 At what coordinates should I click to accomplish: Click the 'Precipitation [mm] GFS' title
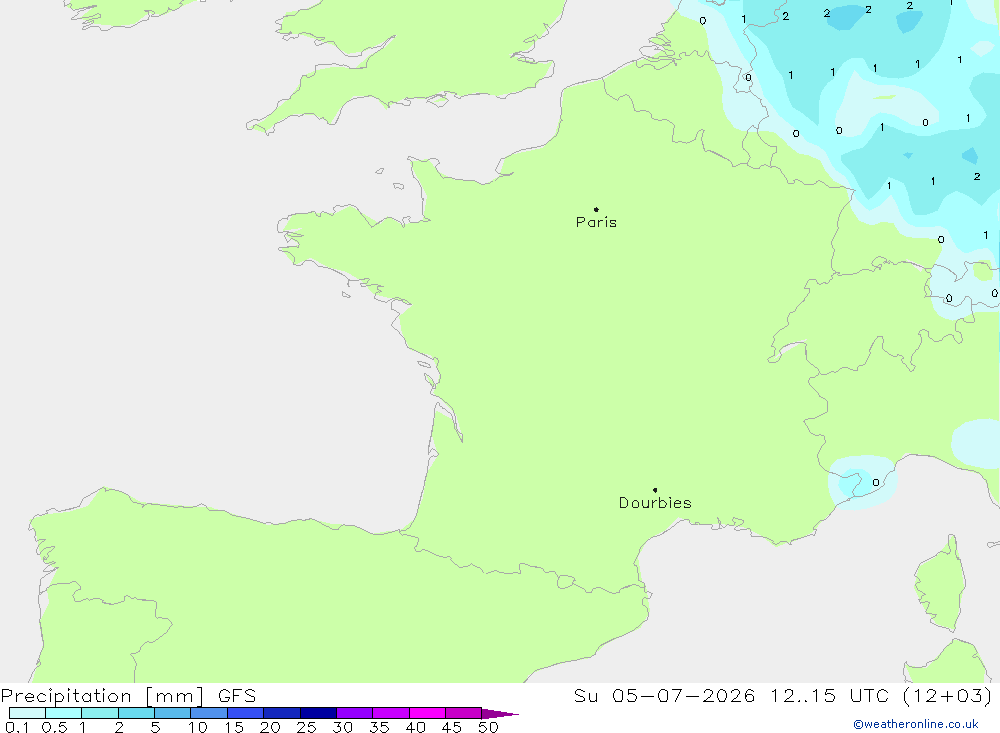(x=128, y=696)
